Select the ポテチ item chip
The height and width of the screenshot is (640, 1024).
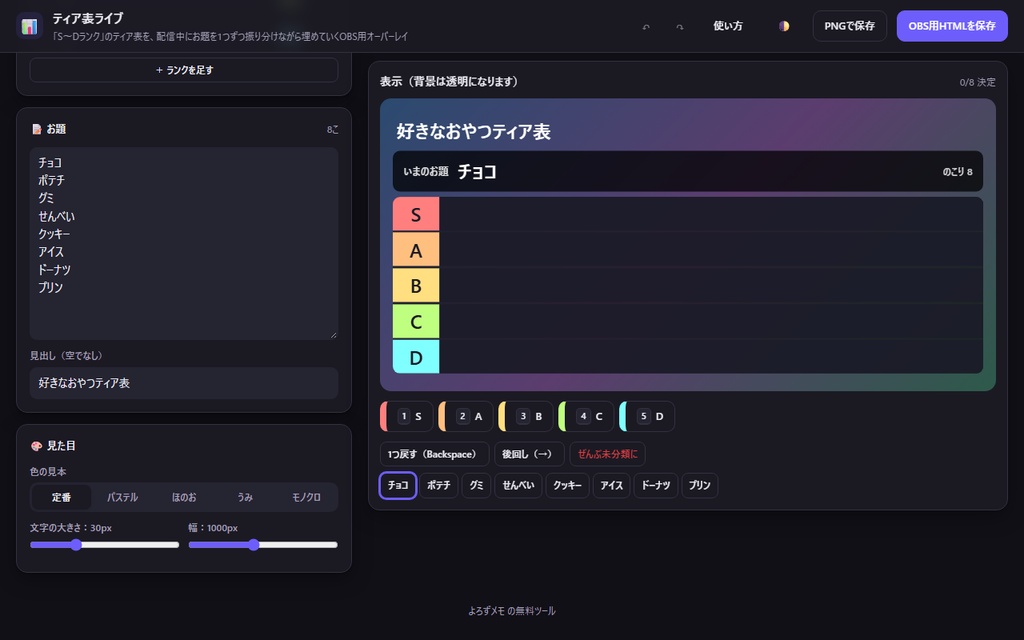(439, 485)
